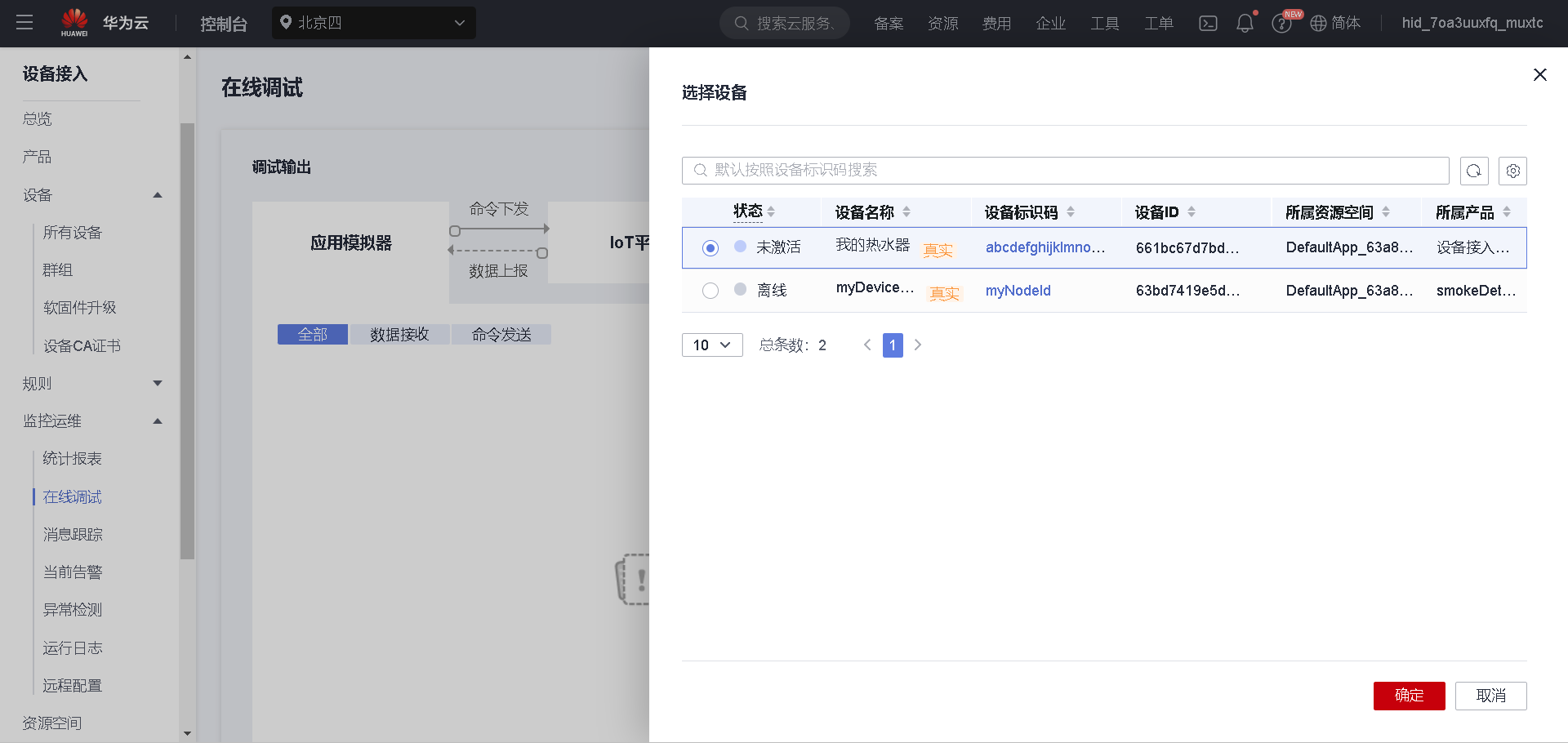The height and width of the screenshot is (743, 1568).
Task: Open 所有设备 in the sidebar
Action: click(73, 233)
